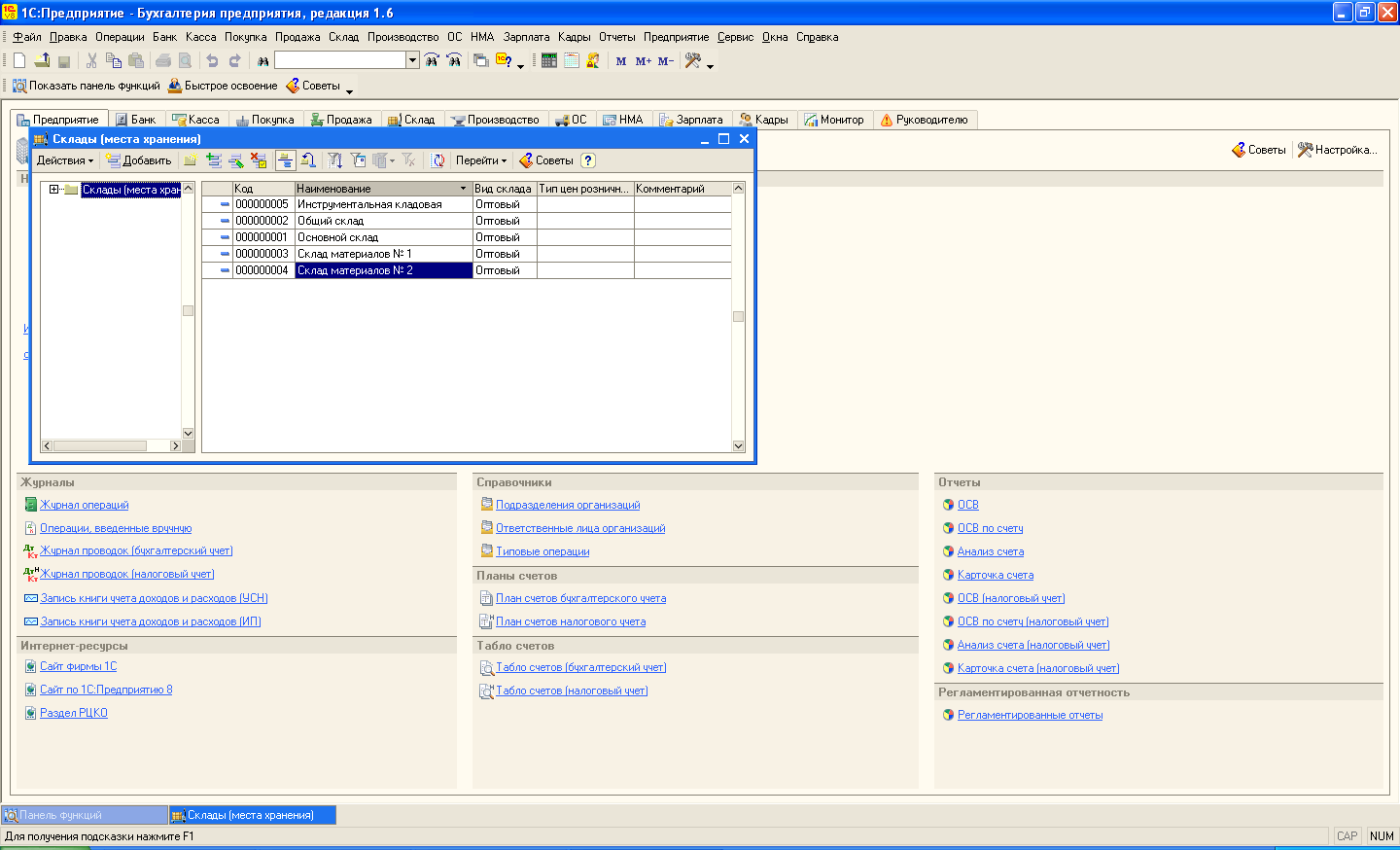Viewport: 1400px width, 850px height.
Task: Click the 1C help question mark icon in toolbar
Action: point(504,60)
